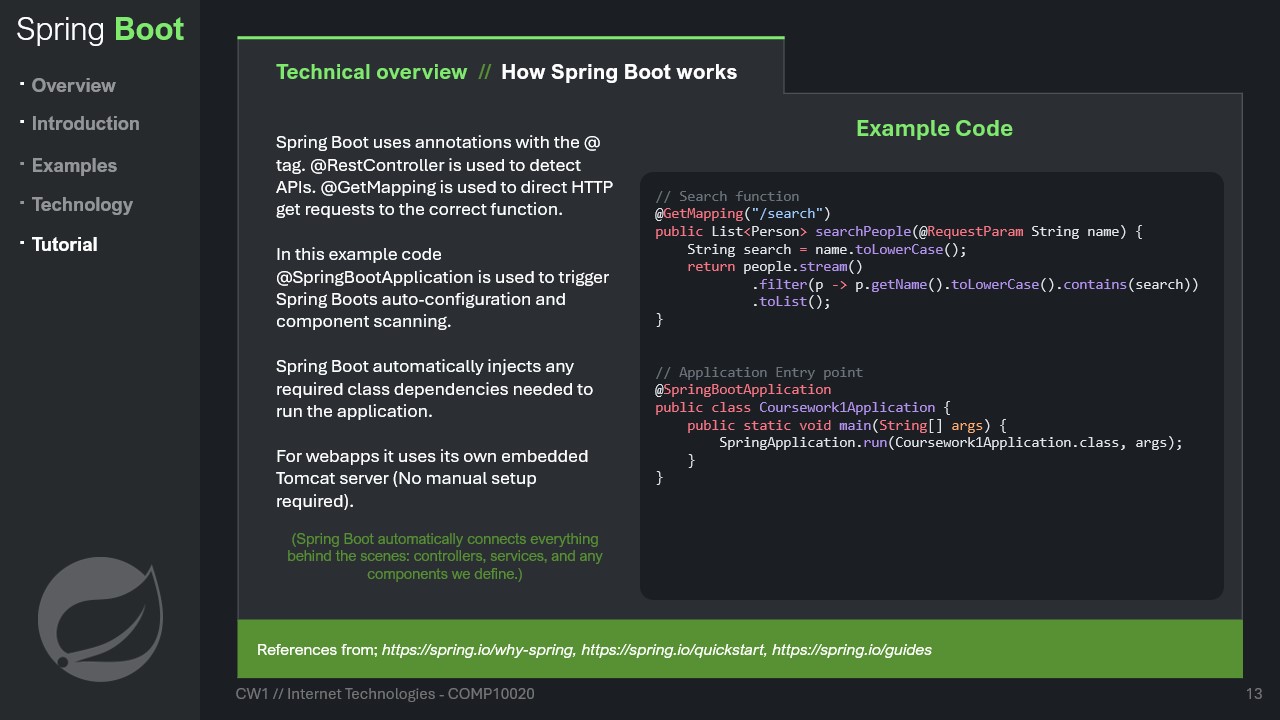
Task: Open the spring.io/why-spring reference link
Action: point(478,650)
